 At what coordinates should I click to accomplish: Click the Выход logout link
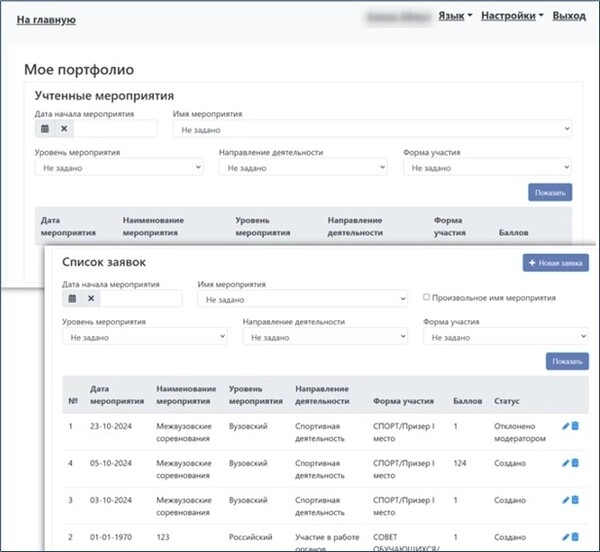(x=569, y=16)
